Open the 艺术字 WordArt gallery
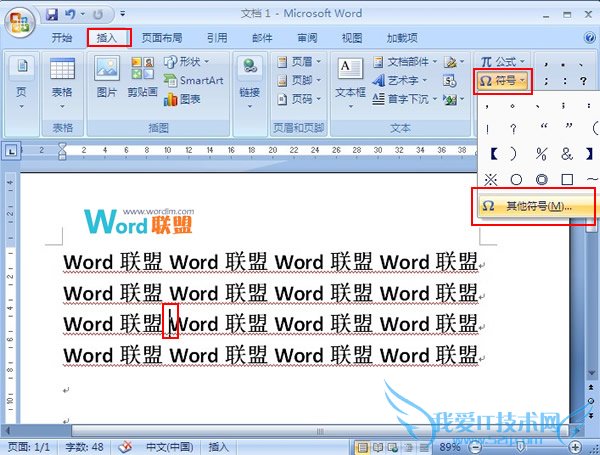The height and width of the screenshot is (455, 600). tap(400, 80)
